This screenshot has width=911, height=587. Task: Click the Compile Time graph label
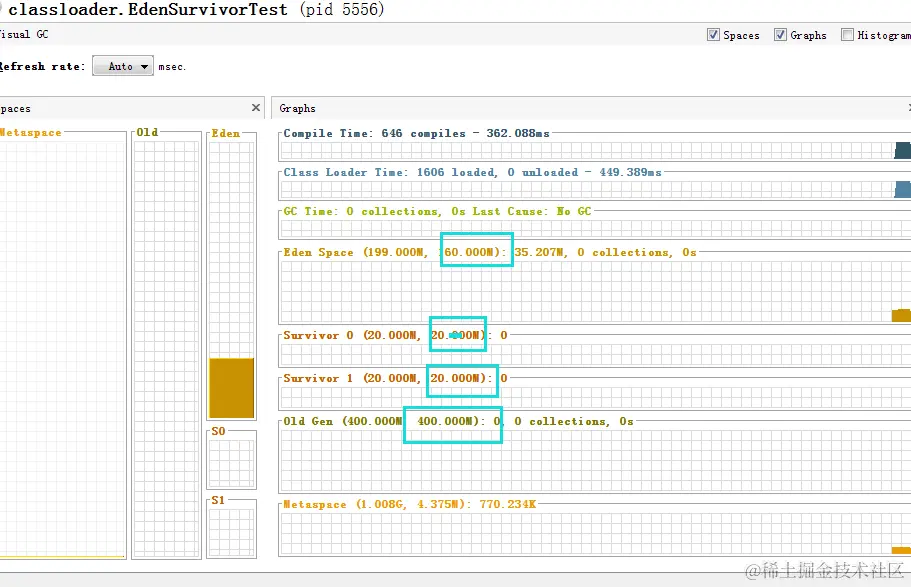click(416, 133)
